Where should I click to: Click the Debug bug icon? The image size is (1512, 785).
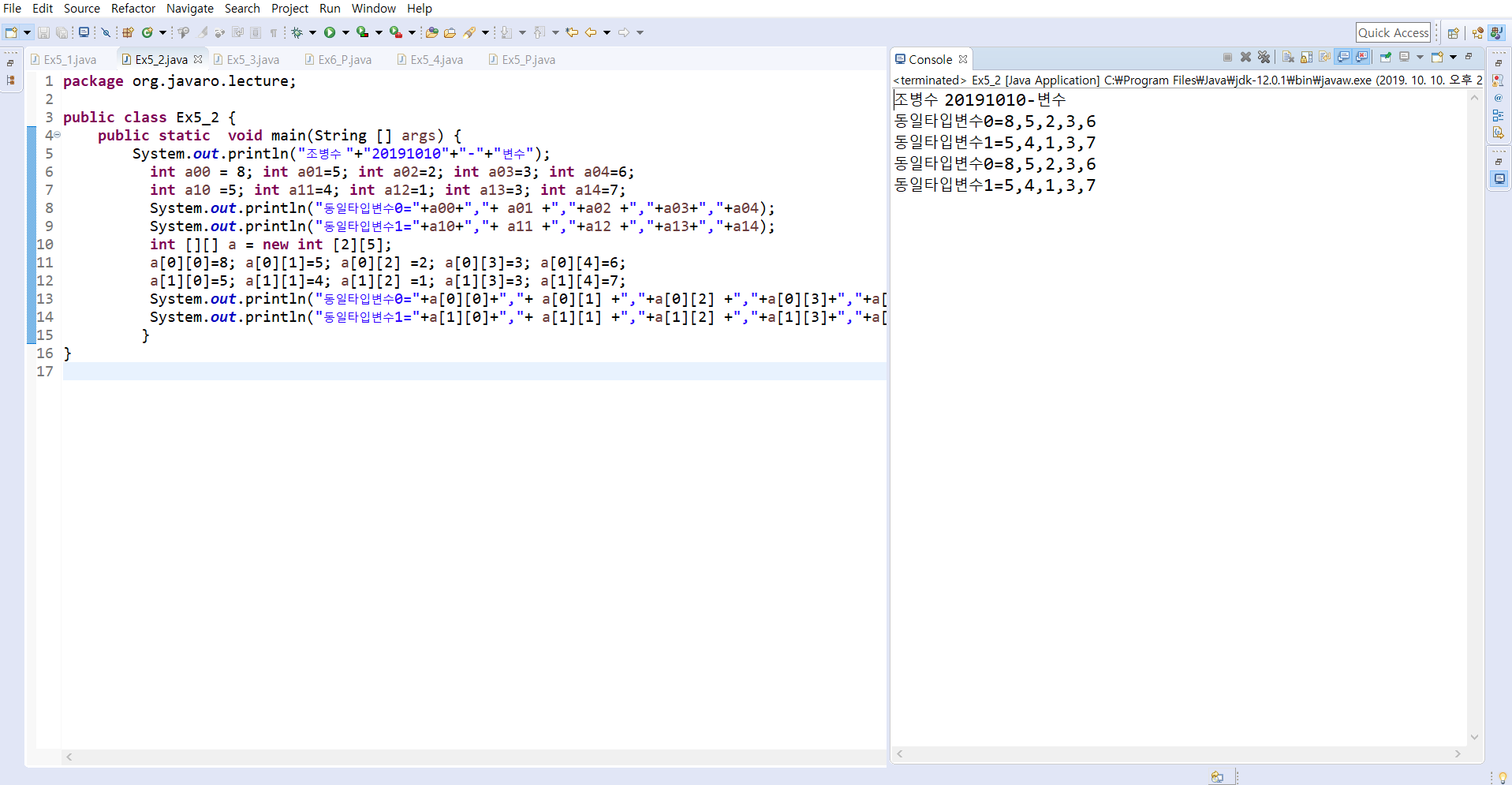pos(297,32)
